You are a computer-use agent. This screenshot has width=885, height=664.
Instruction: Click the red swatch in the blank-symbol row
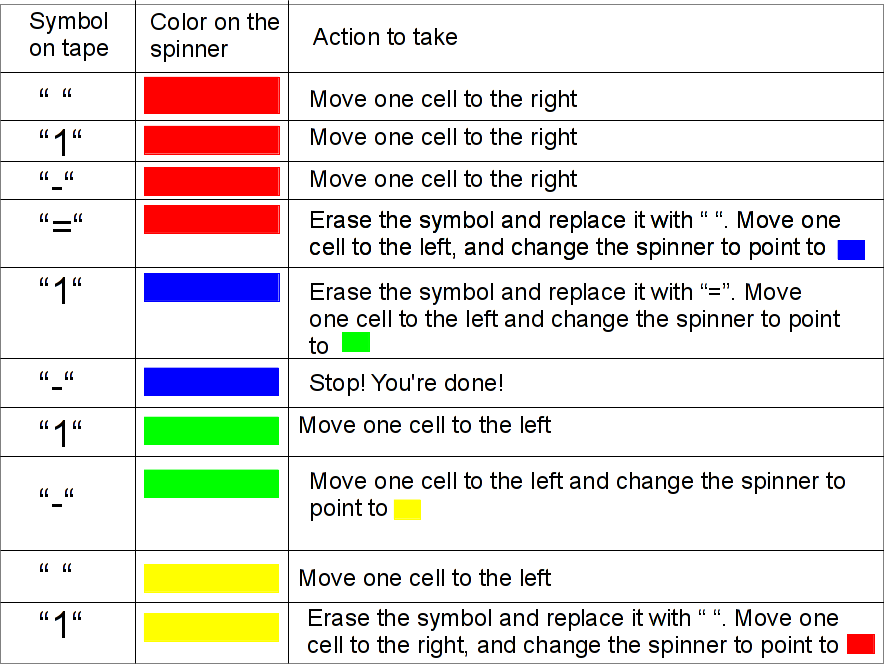(x=212, y=95)
